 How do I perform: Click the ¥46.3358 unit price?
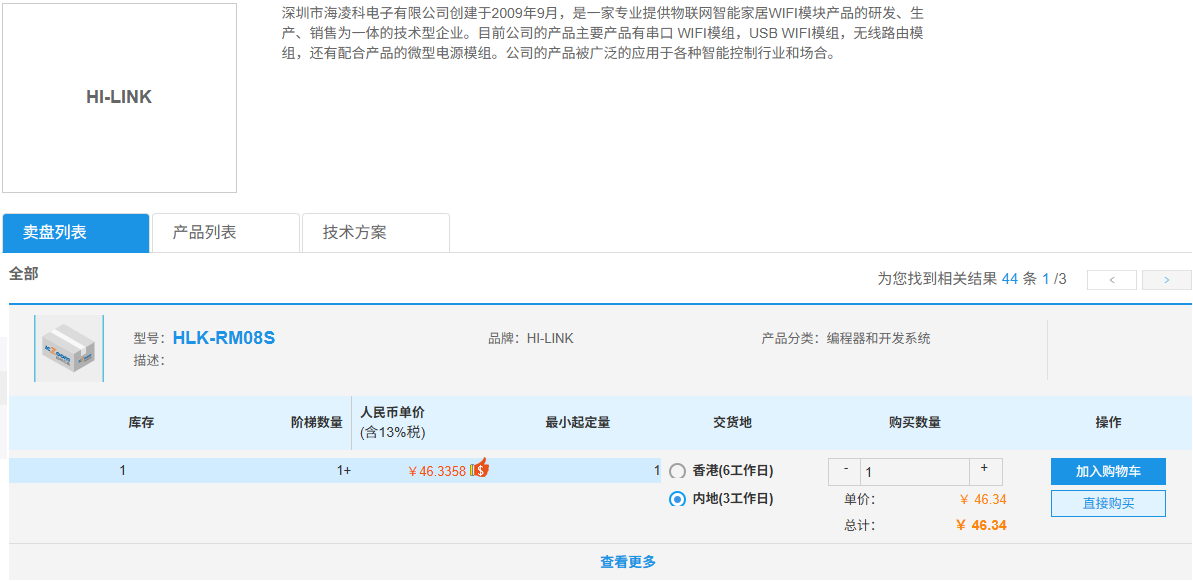(x=437, y=471)
